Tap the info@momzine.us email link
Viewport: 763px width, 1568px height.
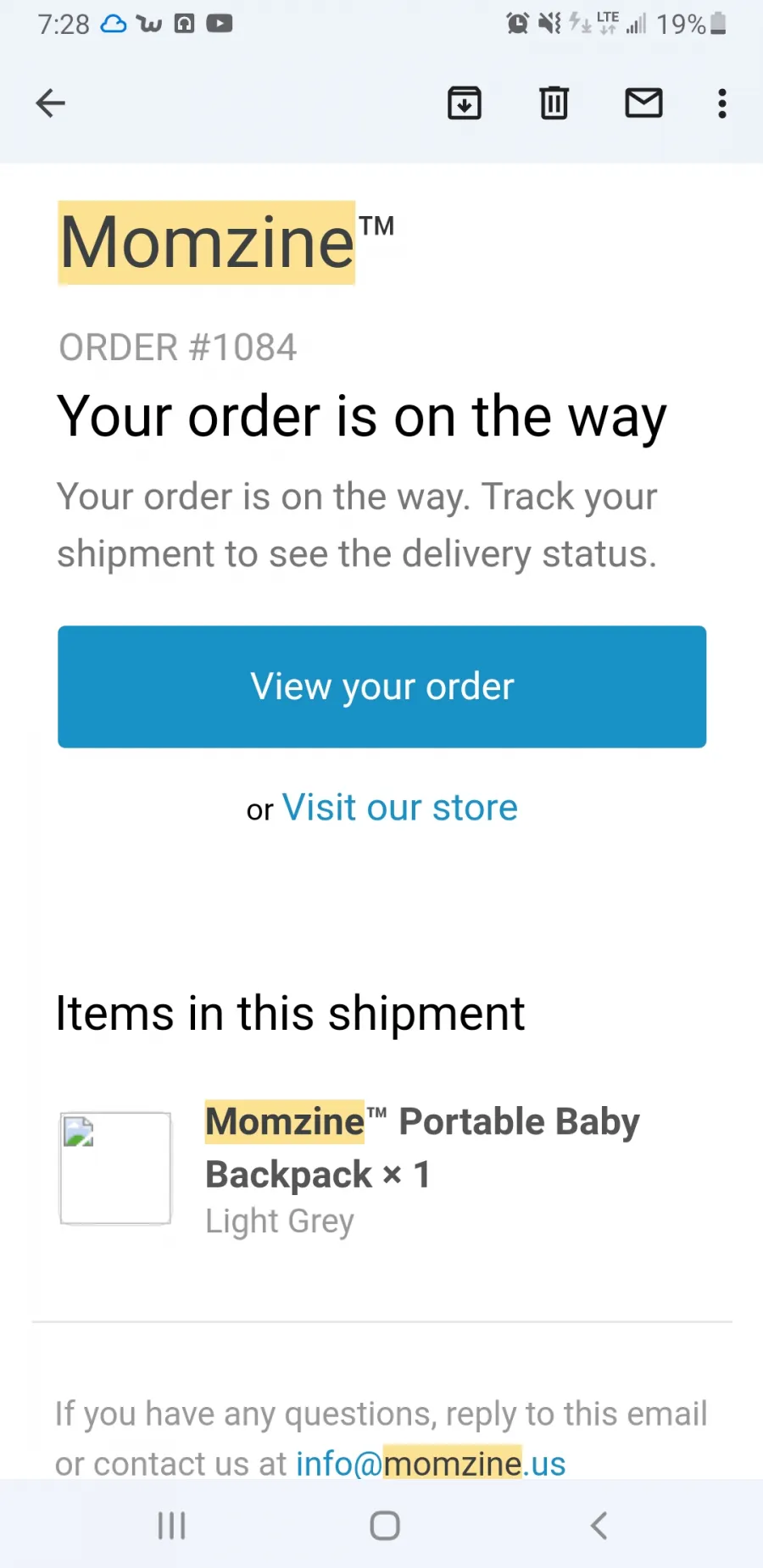click(431, 1464)
